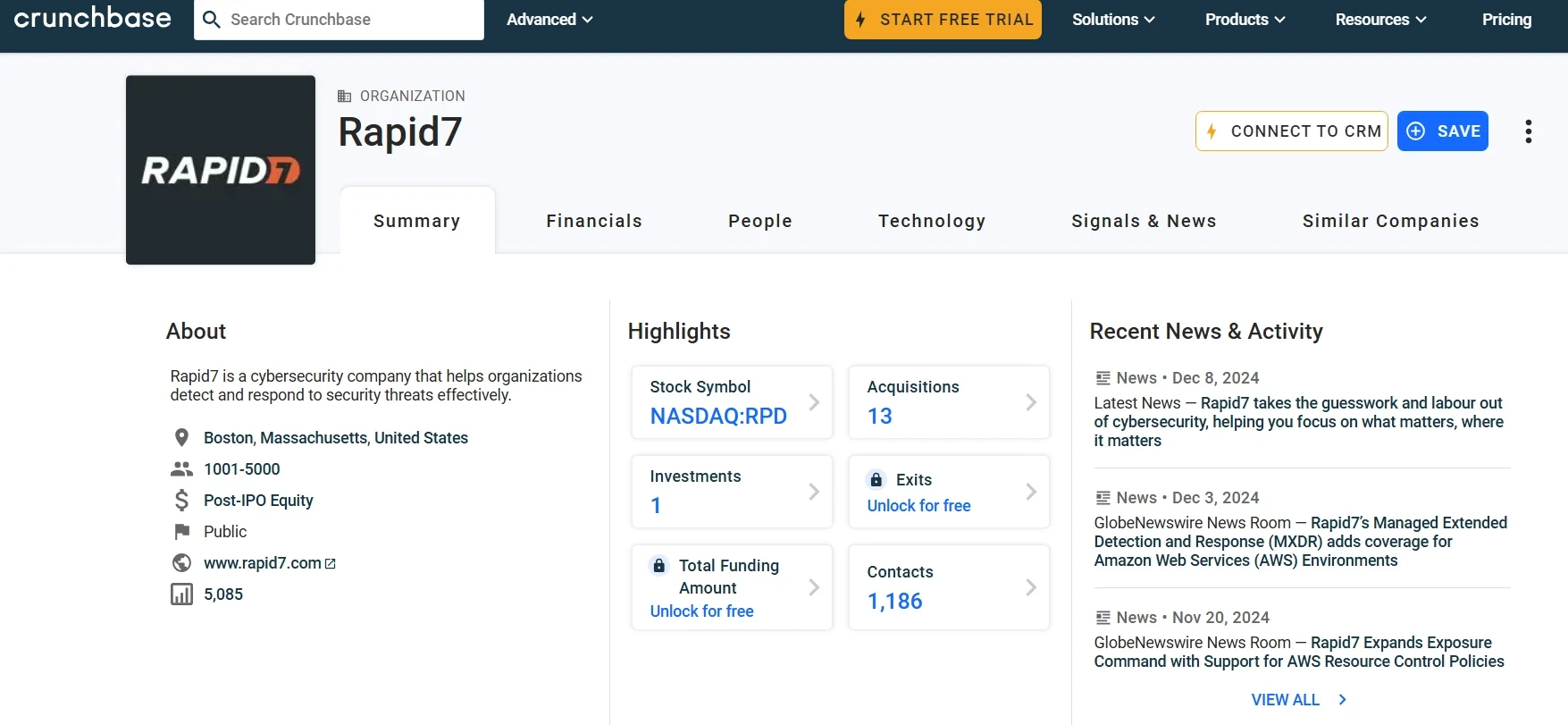Viewport: 1568px width, 725px height.
Task: Open the Rapid7 takes the guesswork news article
Action: click(1299, 422)
